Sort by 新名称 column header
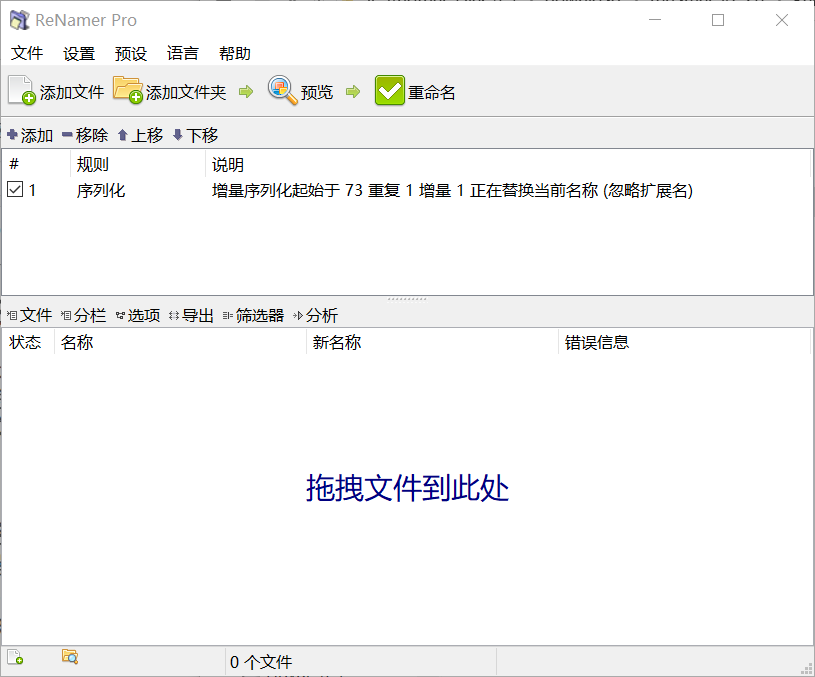 point(432,342)
